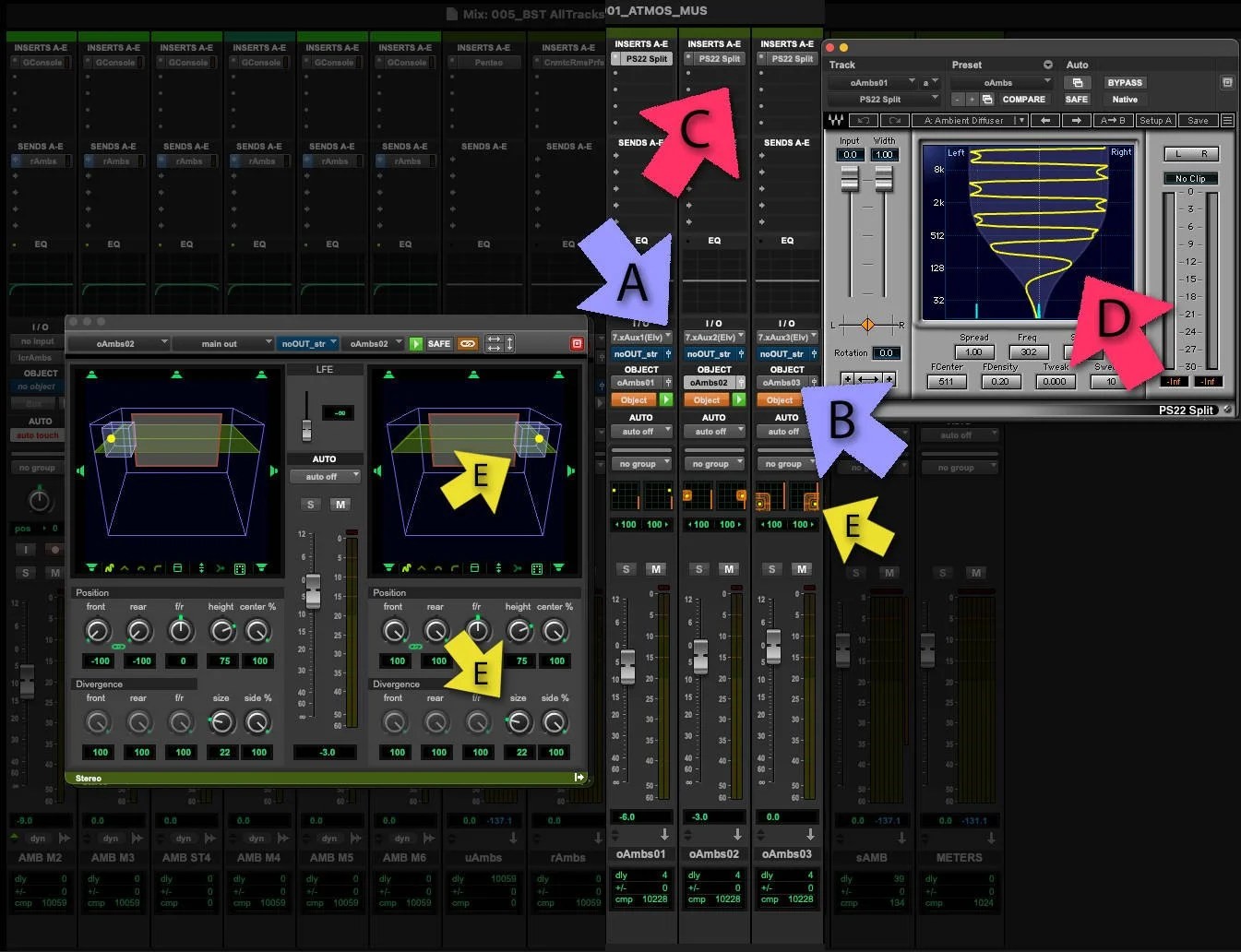Open the PS22 Split hamburger menu icon
The image size is (1241, 952).
click(x=1227, y=120)
